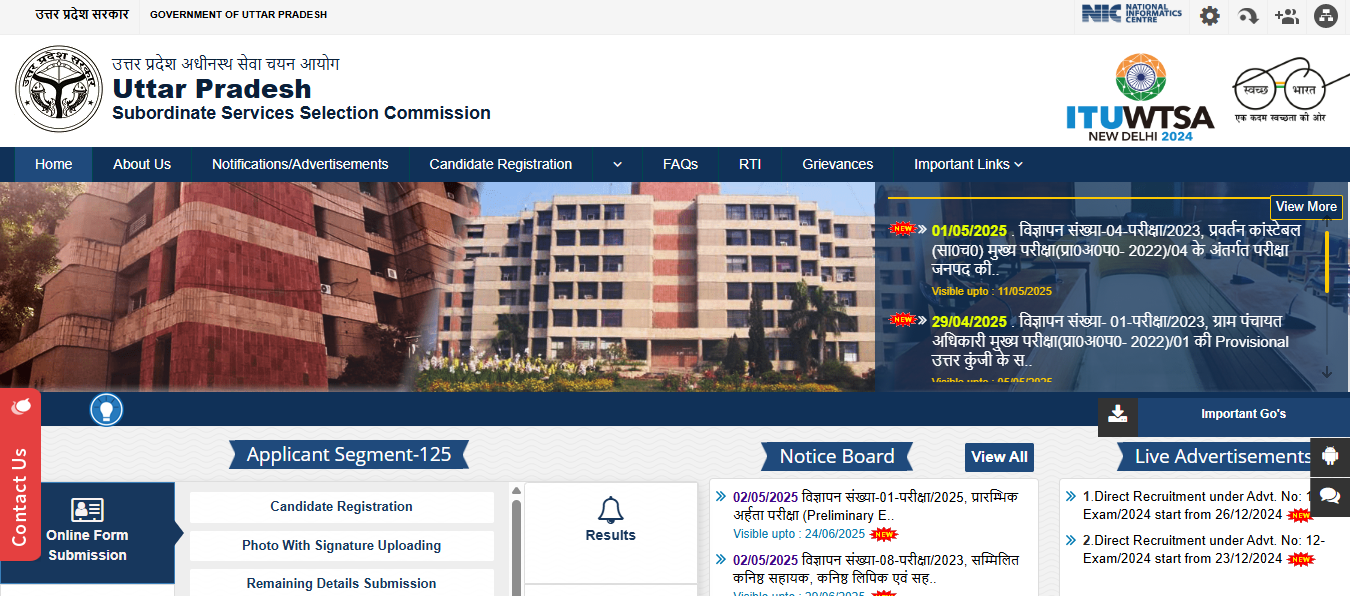Click 'Visible upto : 11/05/2025' text

tap(992, 291)
